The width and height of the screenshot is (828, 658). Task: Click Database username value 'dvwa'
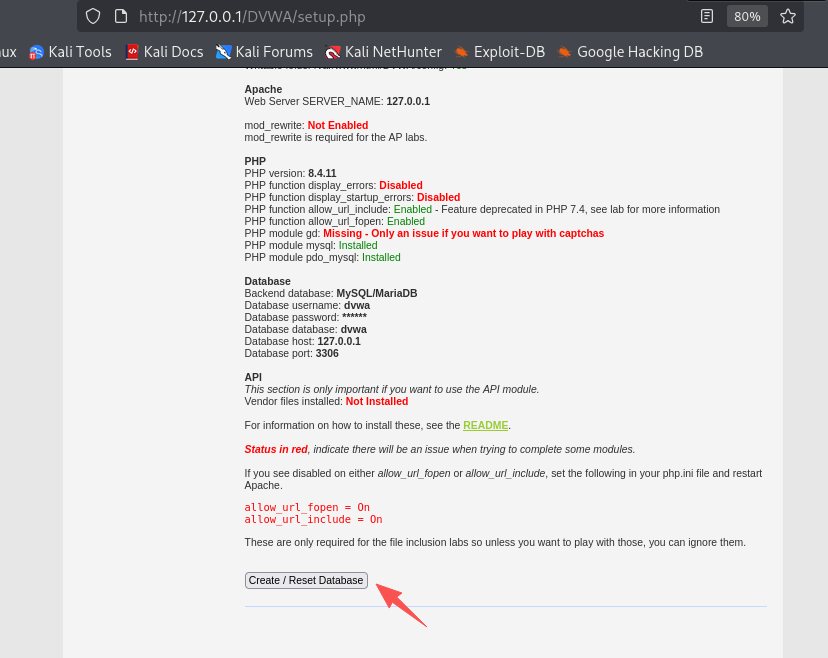click(x=357, y=305)
